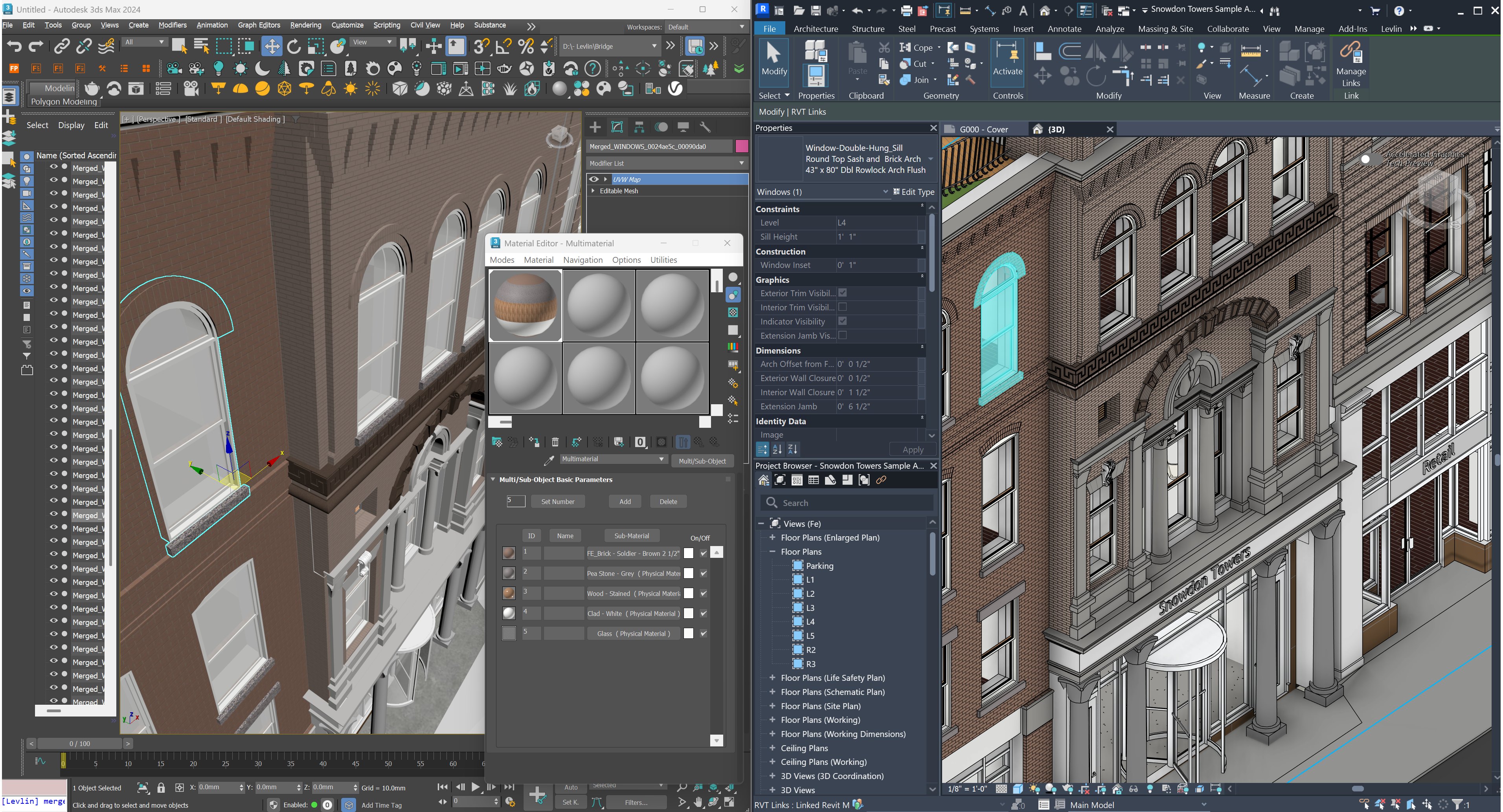Click the Play animation button in 3ds Max
The width and height of the screenshot is (1503, 812).
click(x=476, y=787)
